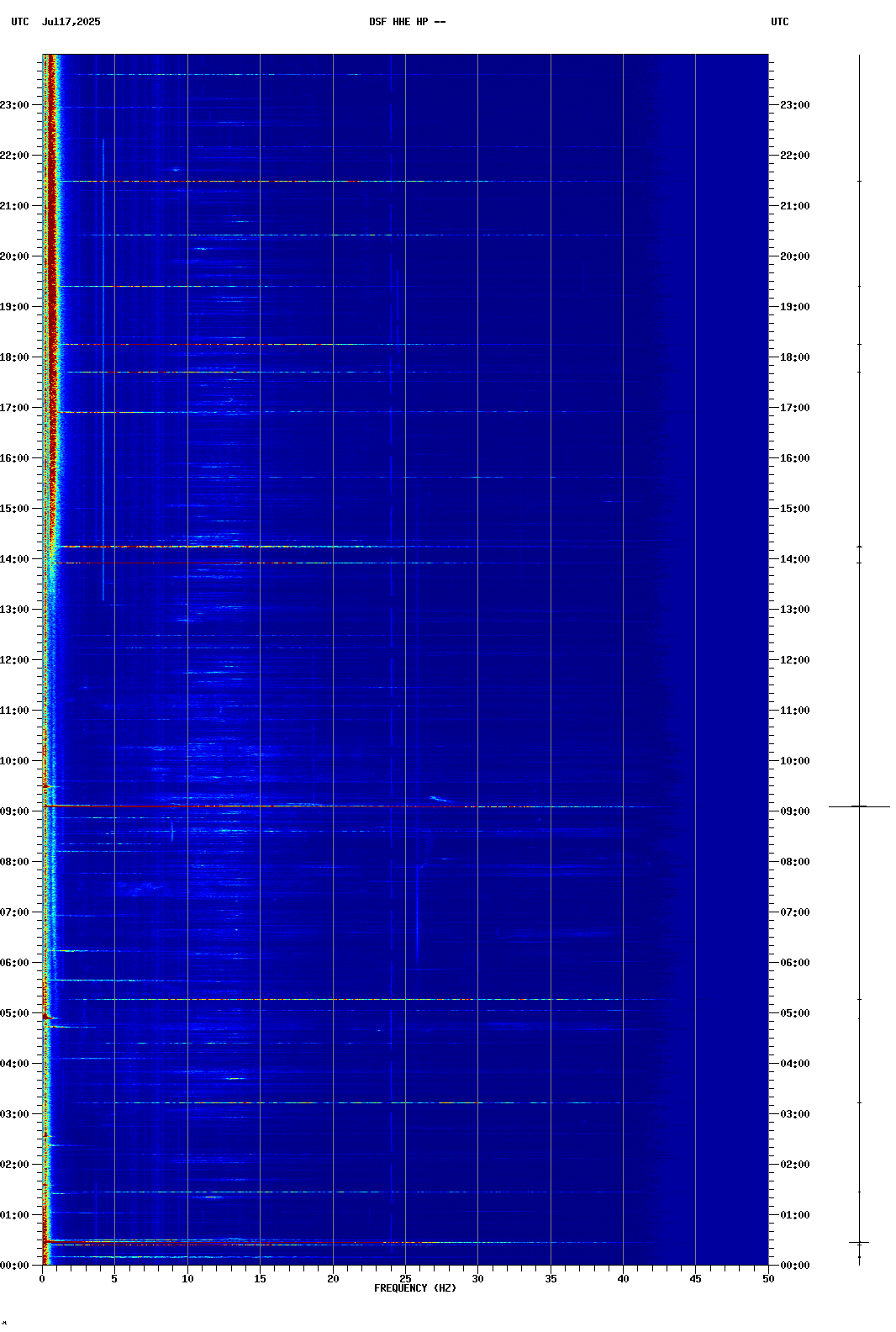Click 06:00 on the right time axis
Screen dimensions: 896x1332
795,963
